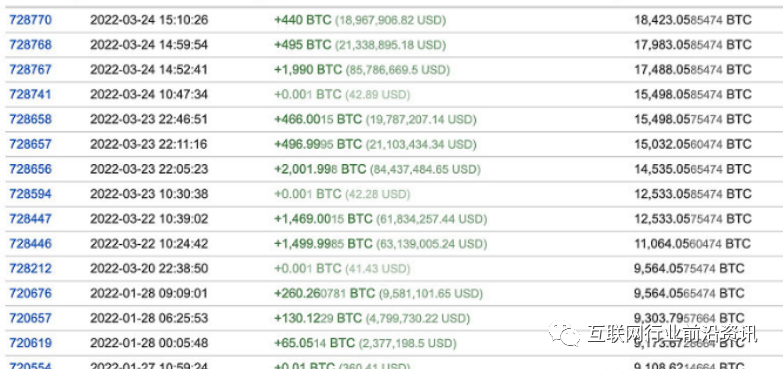Screen dimensions: 783x369
Task: Open block 728658 link
Action: 30,119
